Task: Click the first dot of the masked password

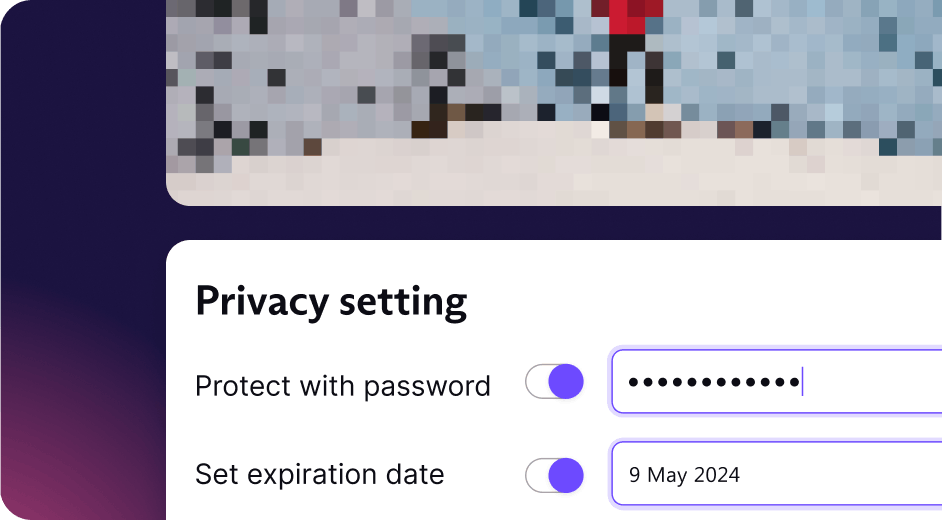Action: (634, 382)
